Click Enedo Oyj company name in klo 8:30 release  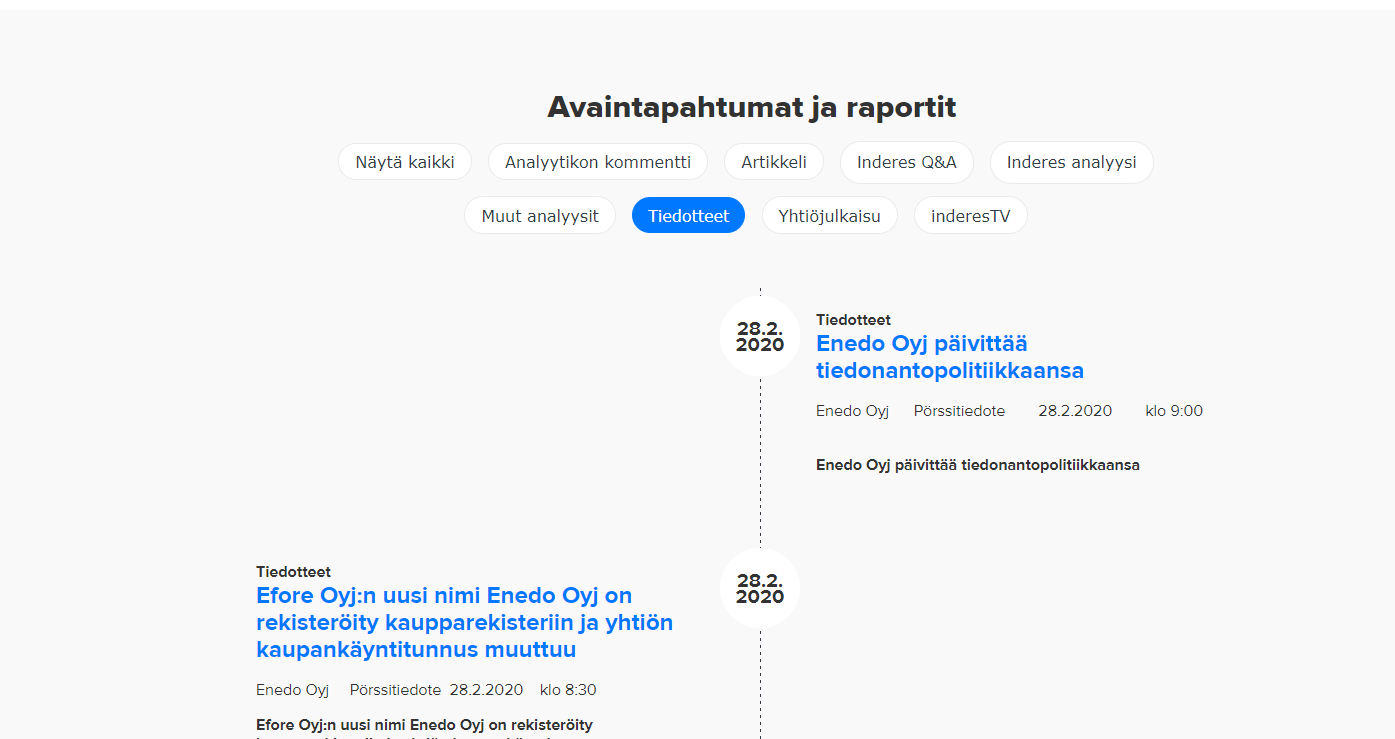point(292,690)
